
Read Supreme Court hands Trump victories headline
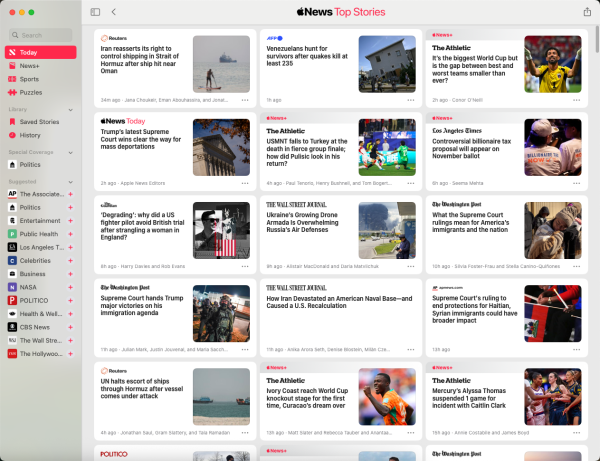(142, 305)
